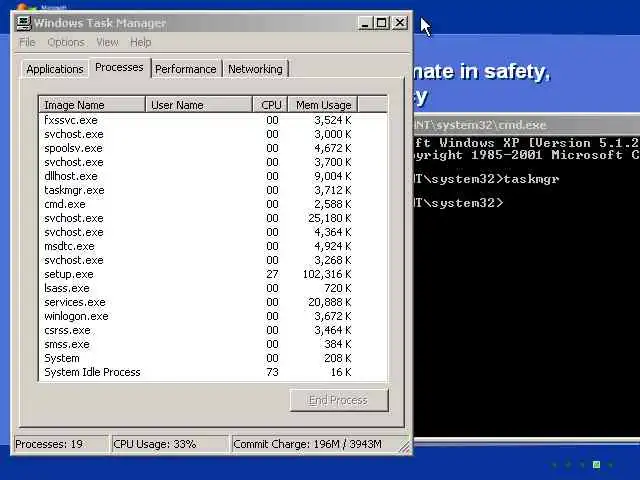Click the green setup progress indicator square

click(596, 464)
